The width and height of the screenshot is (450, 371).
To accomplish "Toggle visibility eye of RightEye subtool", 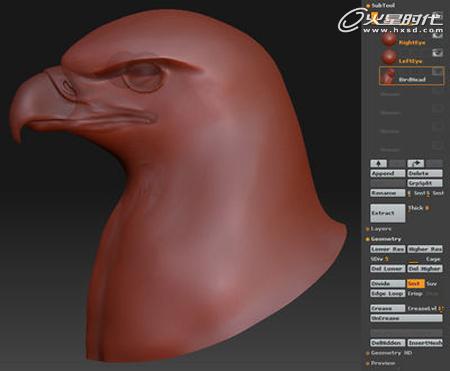I will (438, 34).
